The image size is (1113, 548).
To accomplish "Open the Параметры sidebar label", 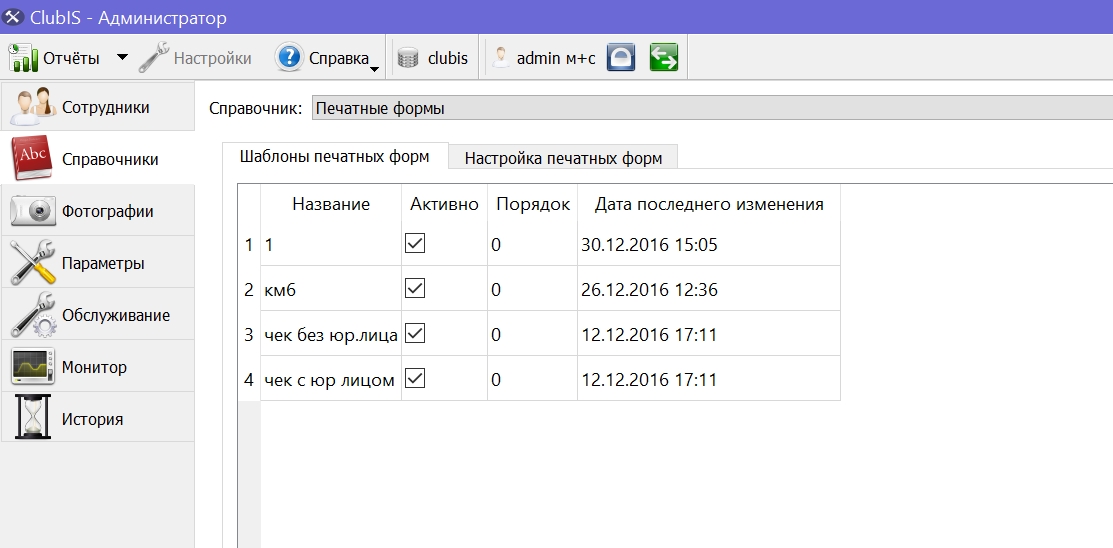I will pyautogui.click(x=103, y=263).
